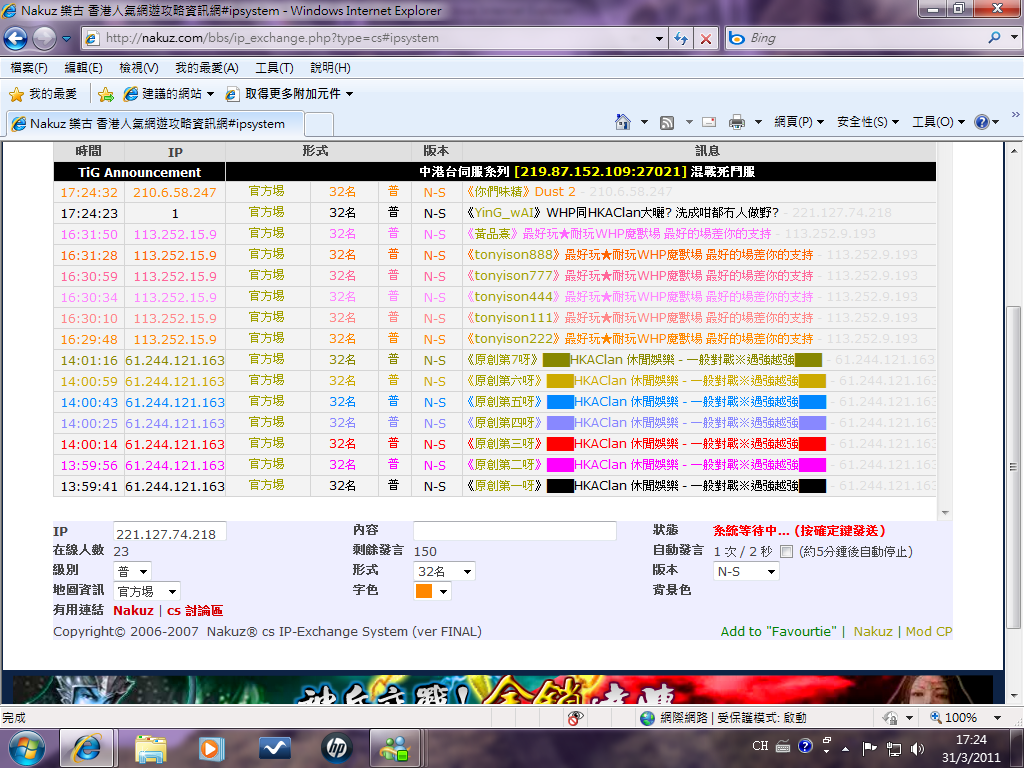
Task: Click the Mod CP link
Action: coord(929,632)
